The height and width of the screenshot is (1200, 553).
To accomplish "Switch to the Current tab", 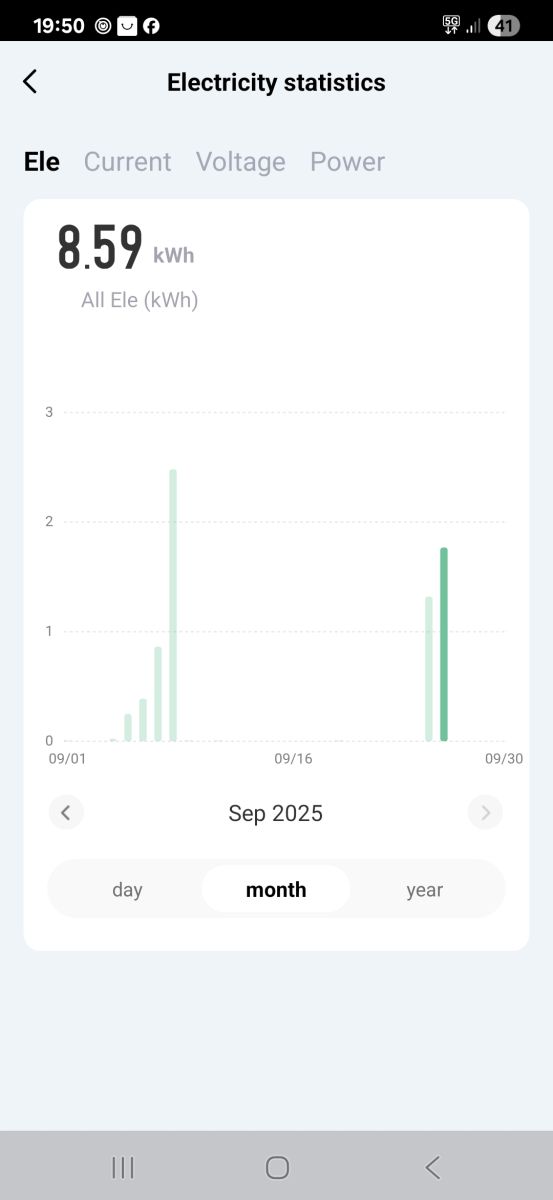I will (x=127, y=162).
